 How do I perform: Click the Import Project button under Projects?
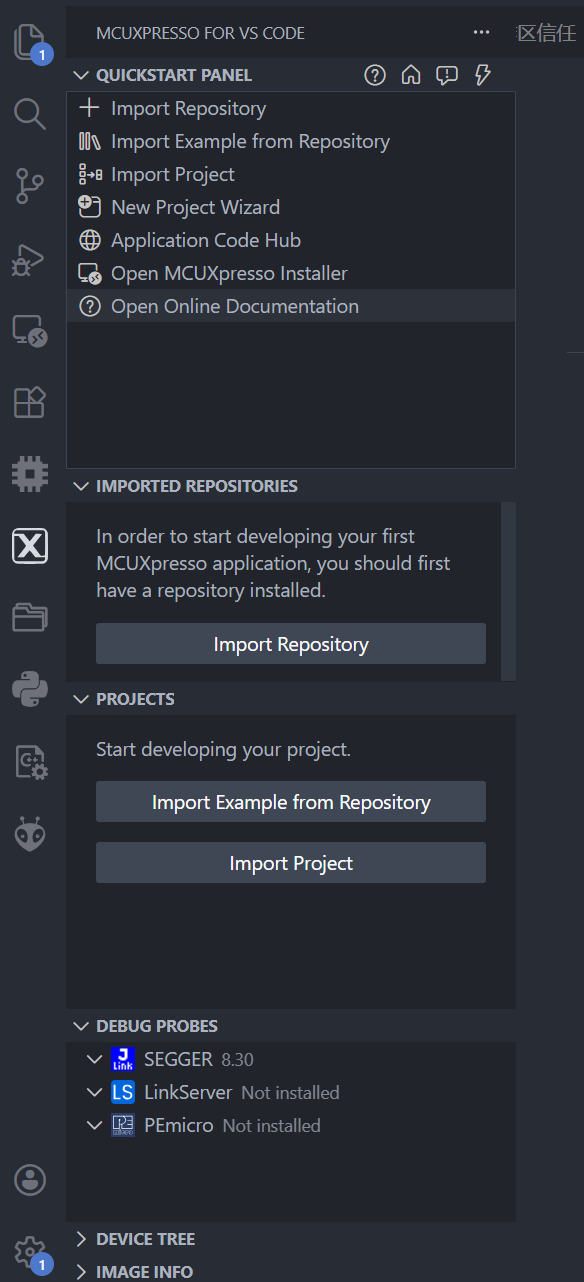tap(291, 863)
